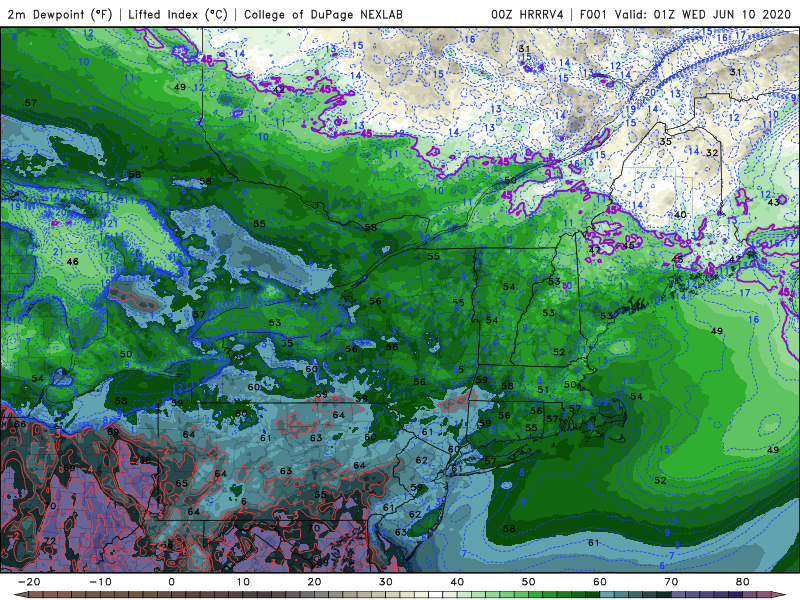Click the "30" color scale label

coord(386,582)
